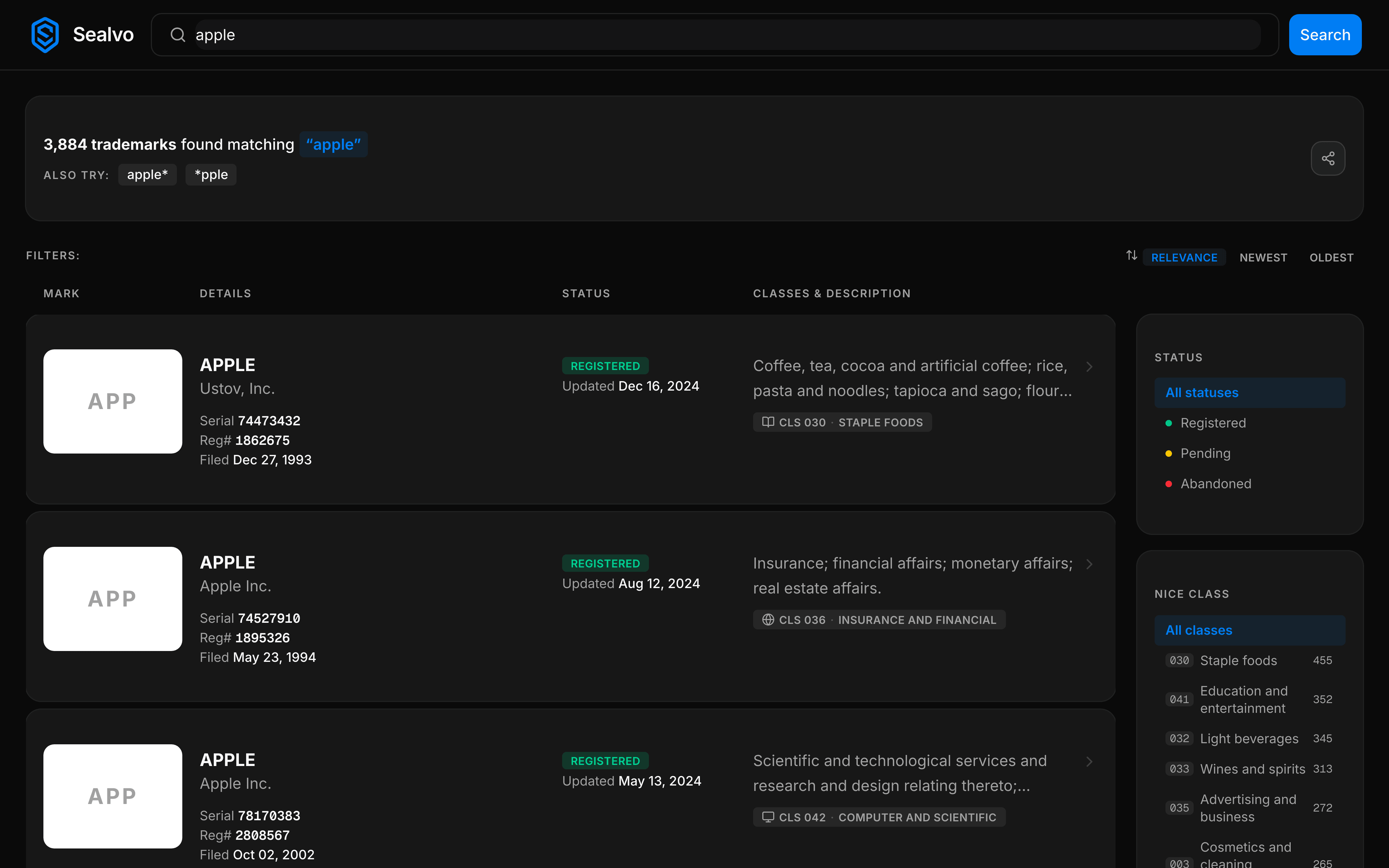Sort results by Oldest
This screenshot has height=868, width=1389.
(x=1331, y=257)
